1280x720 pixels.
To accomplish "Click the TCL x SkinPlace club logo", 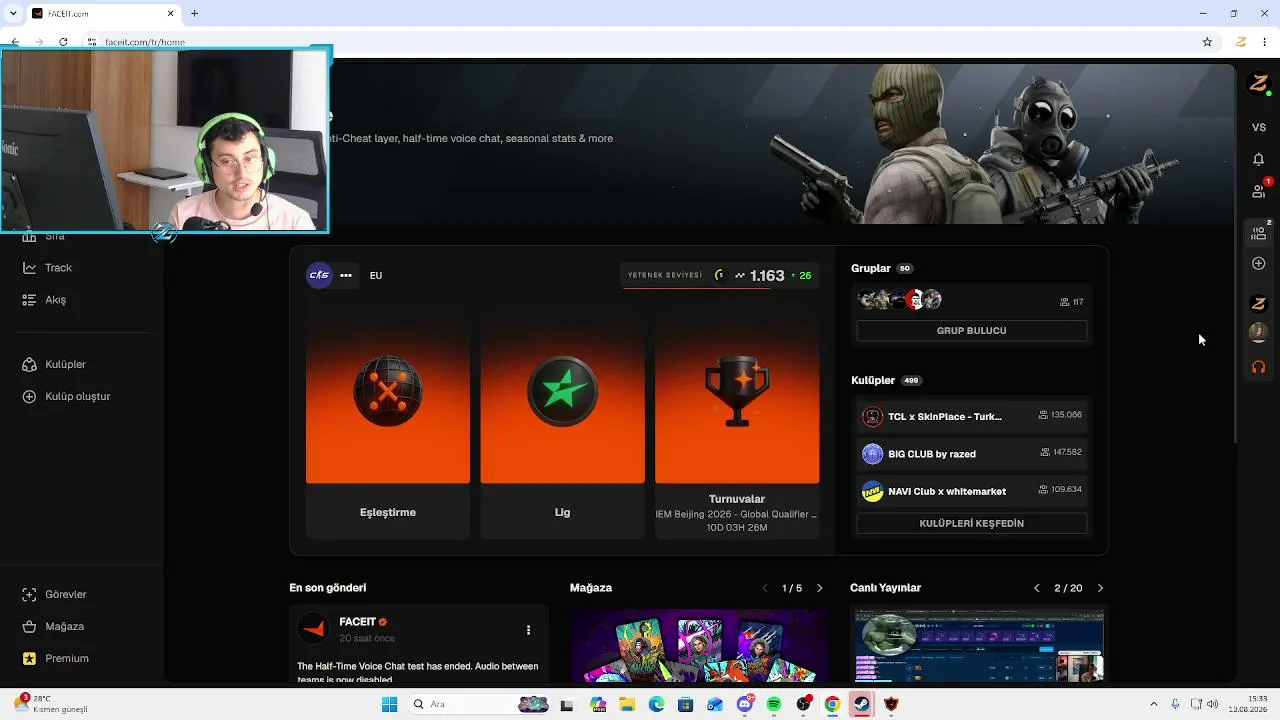I will pyautogui.click(x=872, y=417).
